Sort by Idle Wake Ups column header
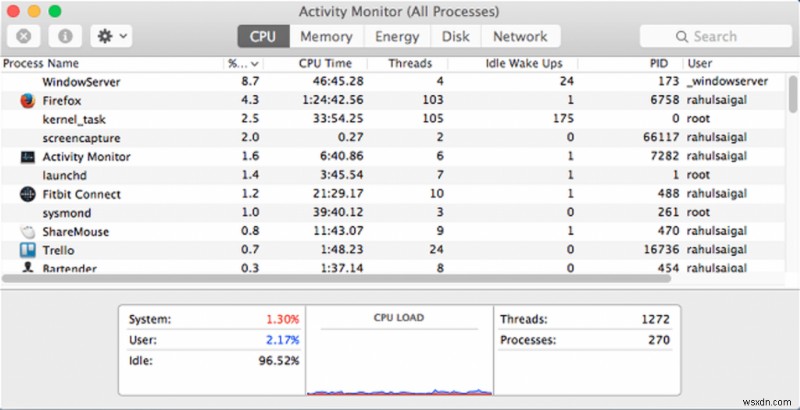The height and width of the screenshot is (410, 800). pyautogui.click(x=524, y=63)
